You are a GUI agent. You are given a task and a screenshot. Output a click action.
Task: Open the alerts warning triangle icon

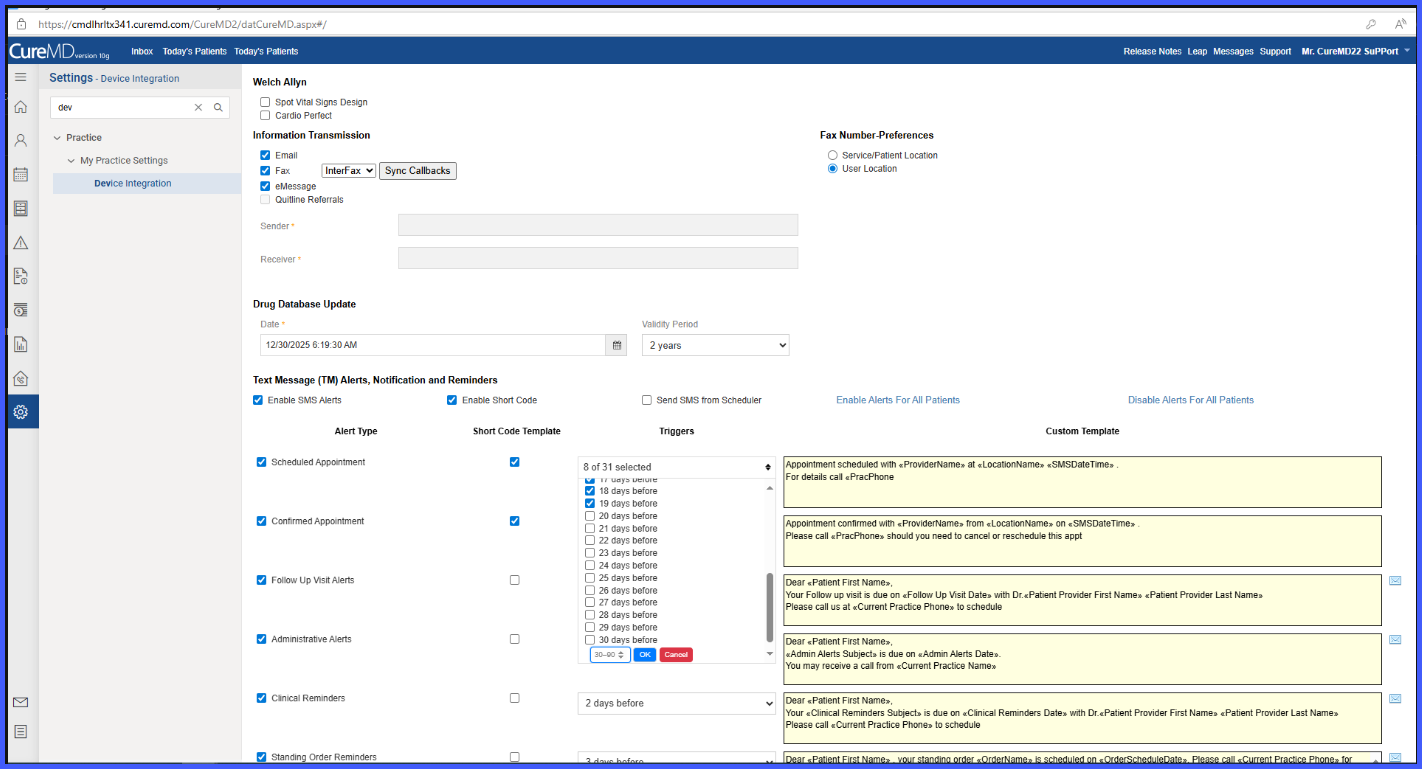20,243
